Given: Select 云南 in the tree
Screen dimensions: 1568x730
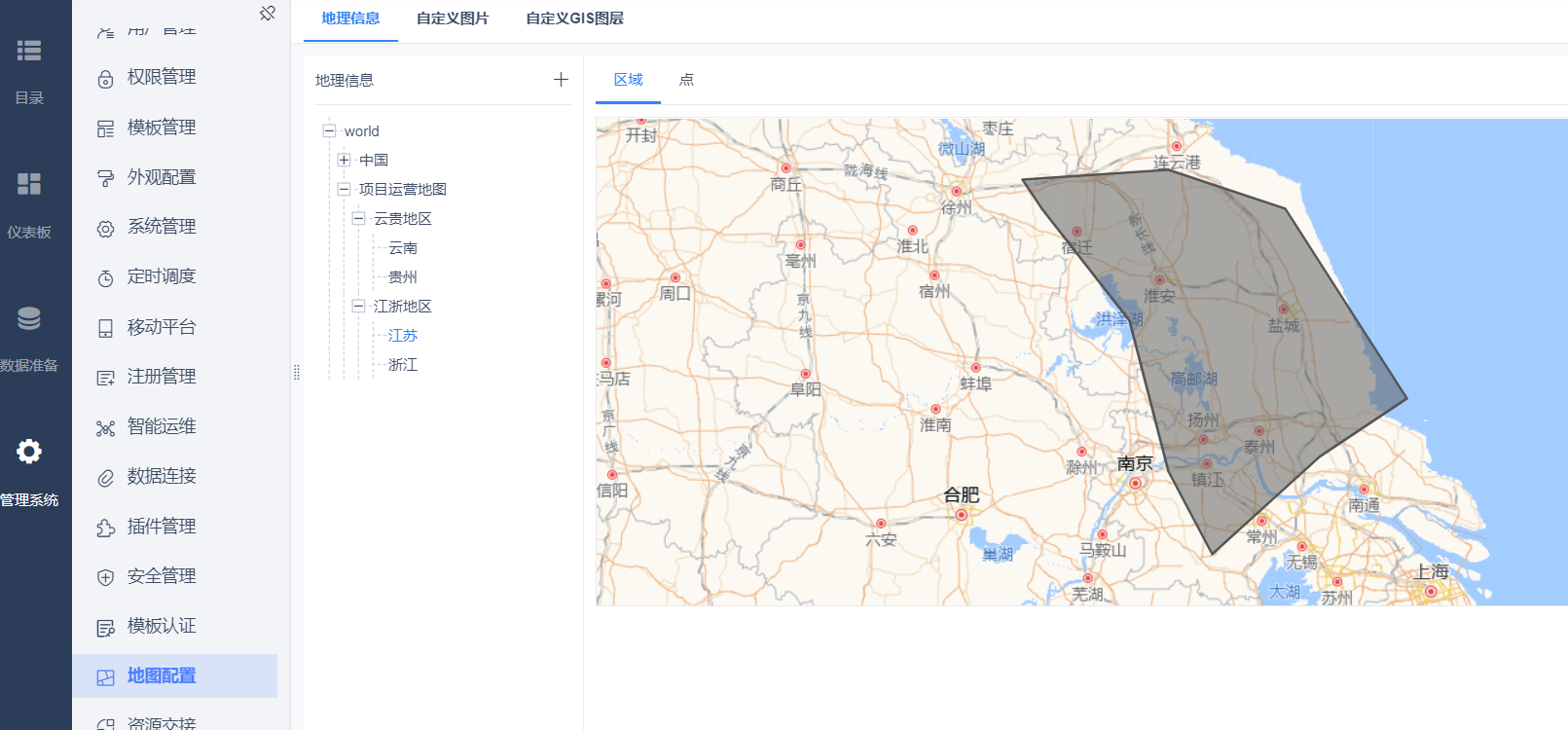Looking at the screenshot, I should [403, 247].
